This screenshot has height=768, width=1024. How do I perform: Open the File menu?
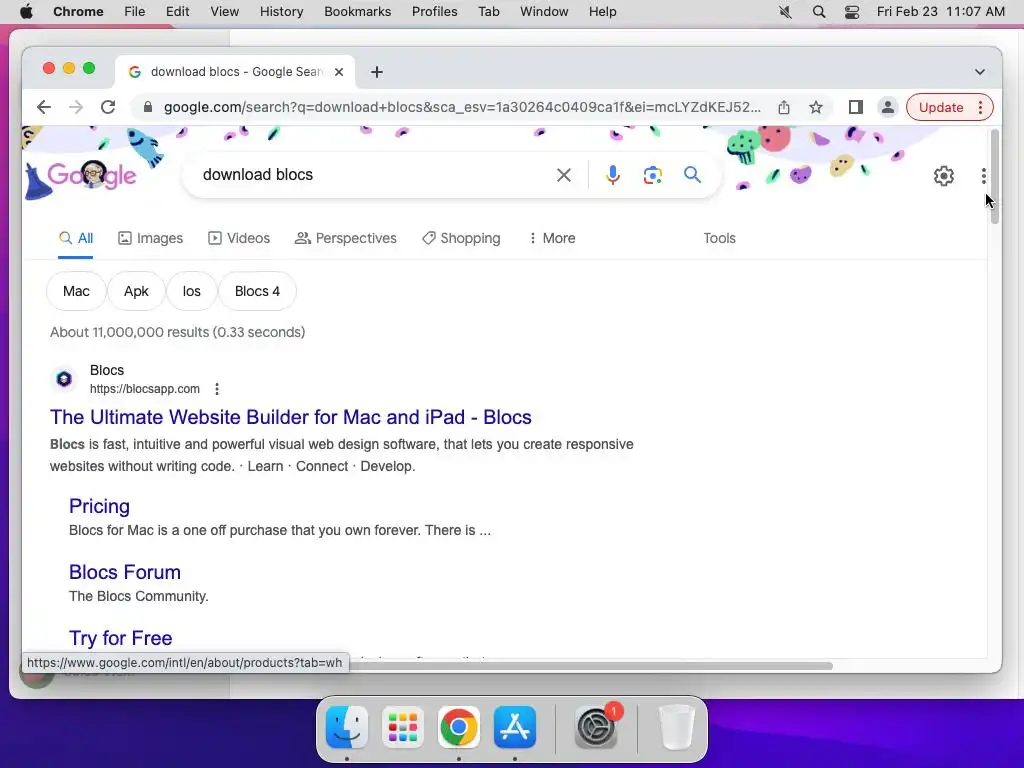click(135, 12)
